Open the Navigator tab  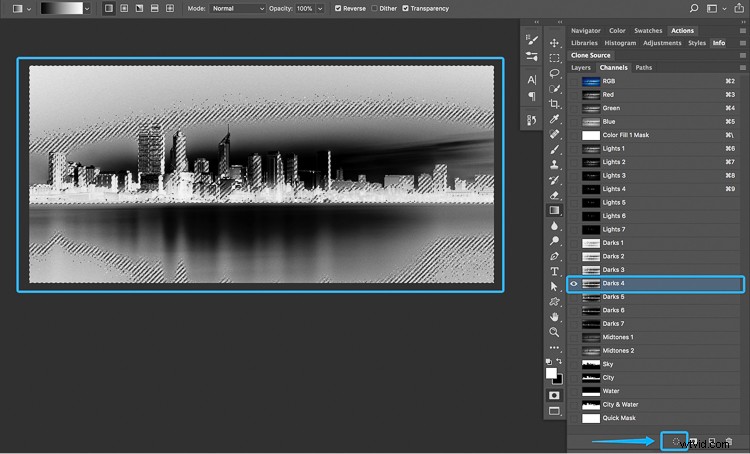tap(585, 31)
